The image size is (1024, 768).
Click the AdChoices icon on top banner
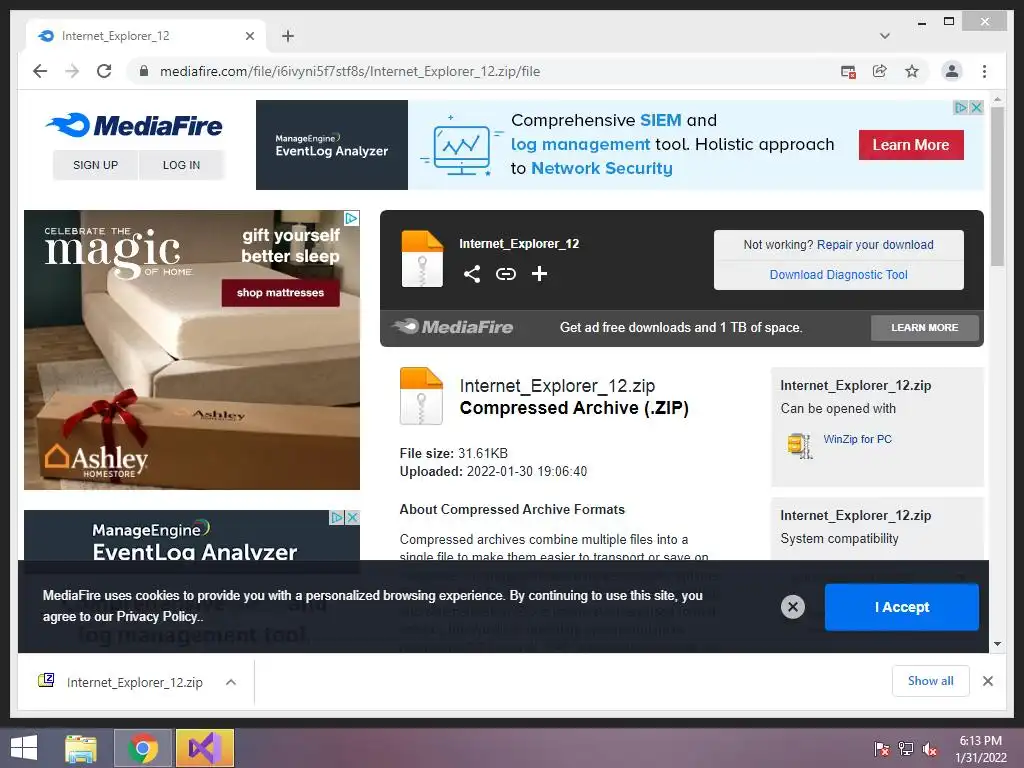click(961, 108)
